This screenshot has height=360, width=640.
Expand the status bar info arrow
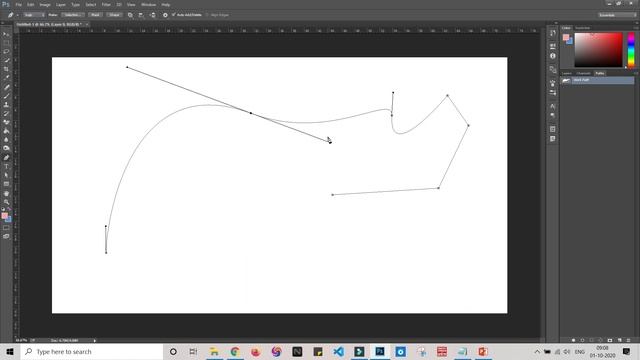[95, 340]
